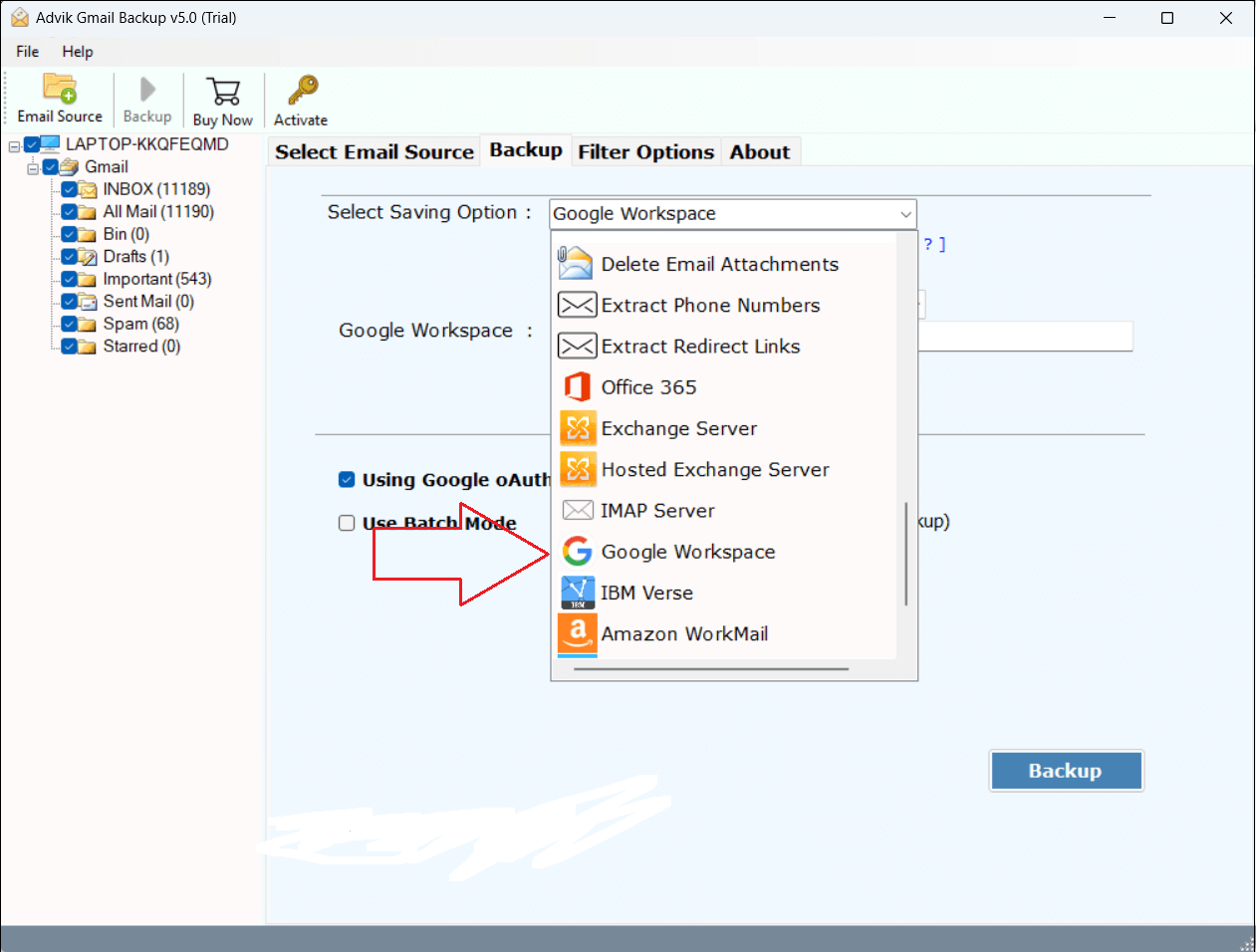Viewport: 1256px width, 952px height.
Task: Click the Gmail account folder icon
Action: (69, 166)
